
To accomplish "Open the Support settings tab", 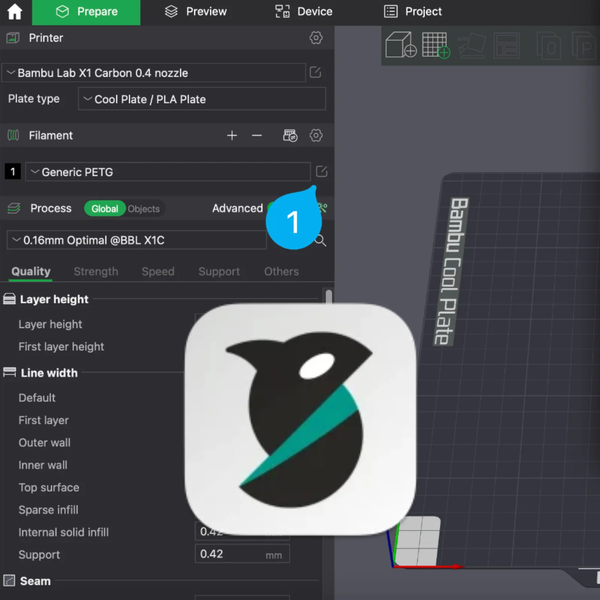I will coord(219,272).
